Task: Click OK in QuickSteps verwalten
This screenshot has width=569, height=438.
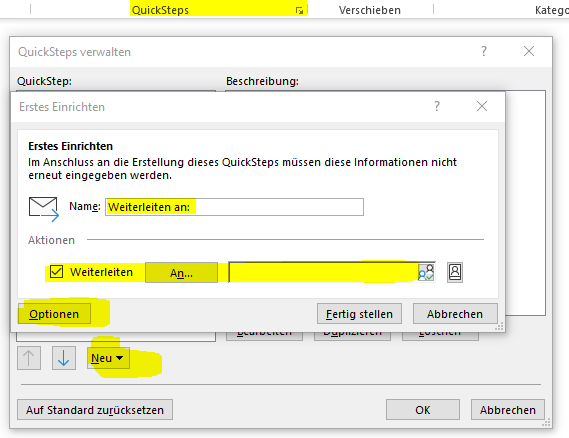Action: point(423,410)
